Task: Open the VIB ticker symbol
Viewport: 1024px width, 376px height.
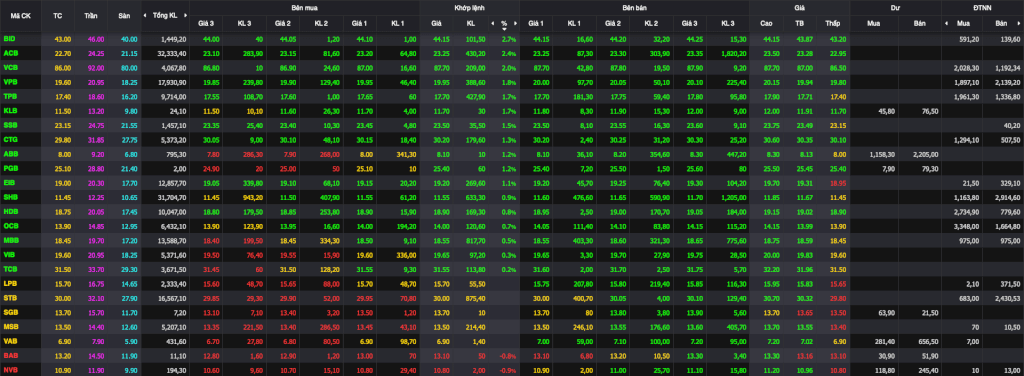Action: (x=9, y=255)
